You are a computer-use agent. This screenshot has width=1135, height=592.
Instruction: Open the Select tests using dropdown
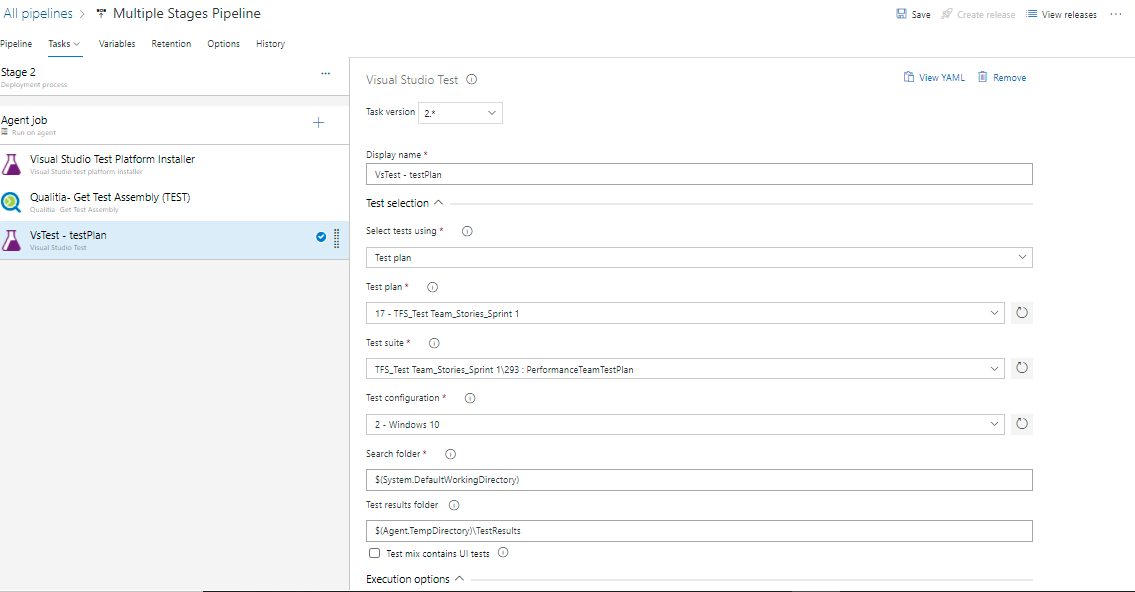698,258
